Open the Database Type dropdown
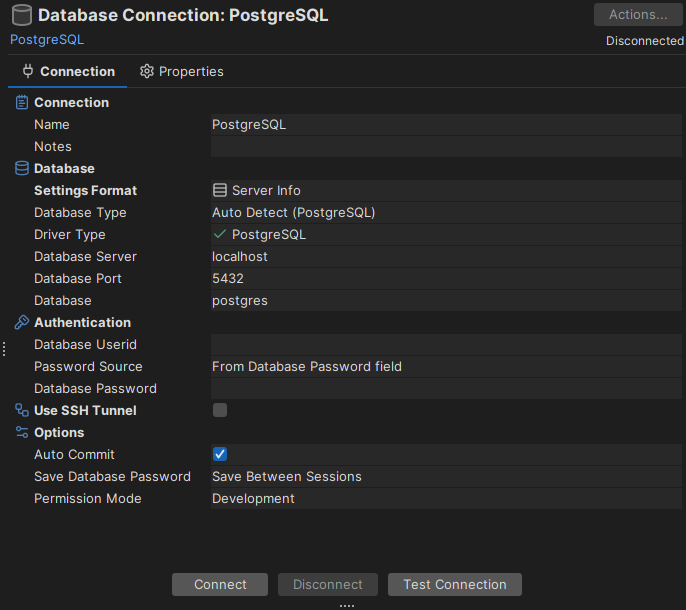Image resolution: width=686 pixels, height=610 pixels. click(x=446, y=213)
